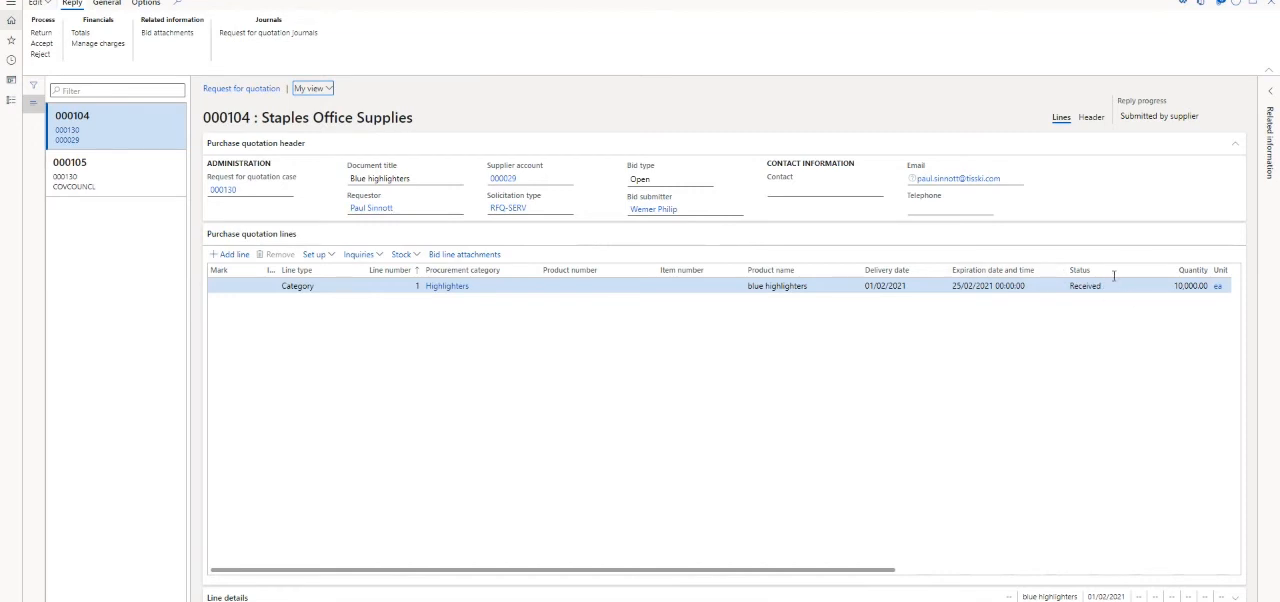1280x602 pixels.
Task: Open the Edit menu
Action: click(39, 3)
